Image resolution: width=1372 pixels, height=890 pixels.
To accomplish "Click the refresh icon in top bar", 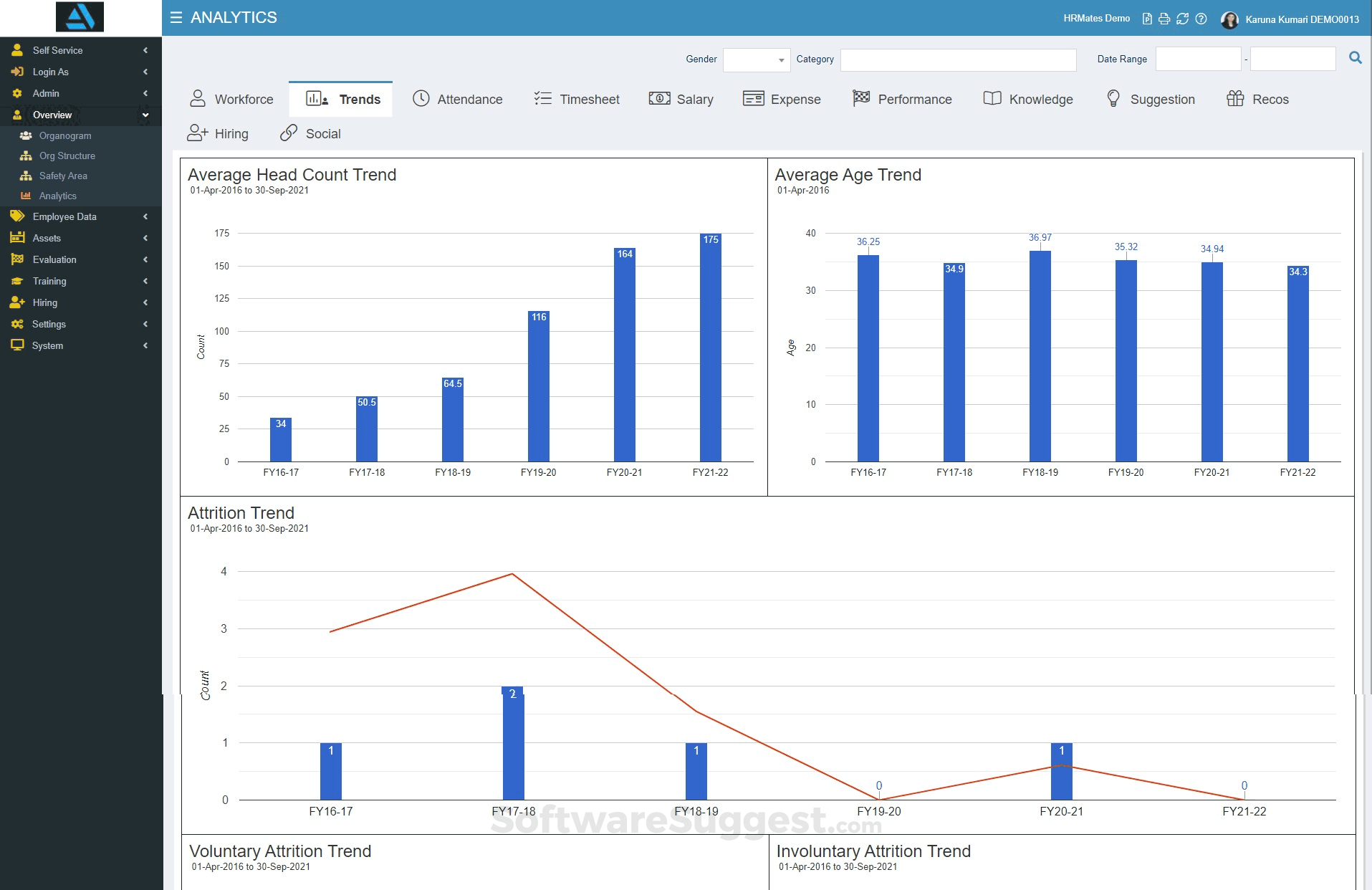I will click(1182, 19).
